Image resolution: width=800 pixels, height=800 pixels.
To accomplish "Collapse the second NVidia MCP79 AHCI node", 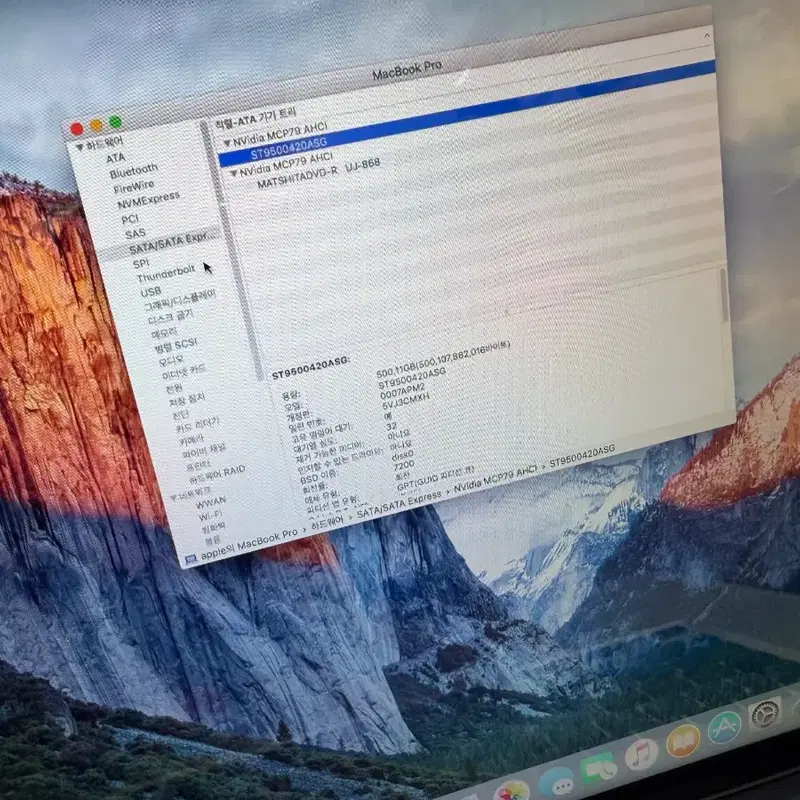I will coord(234,173).
